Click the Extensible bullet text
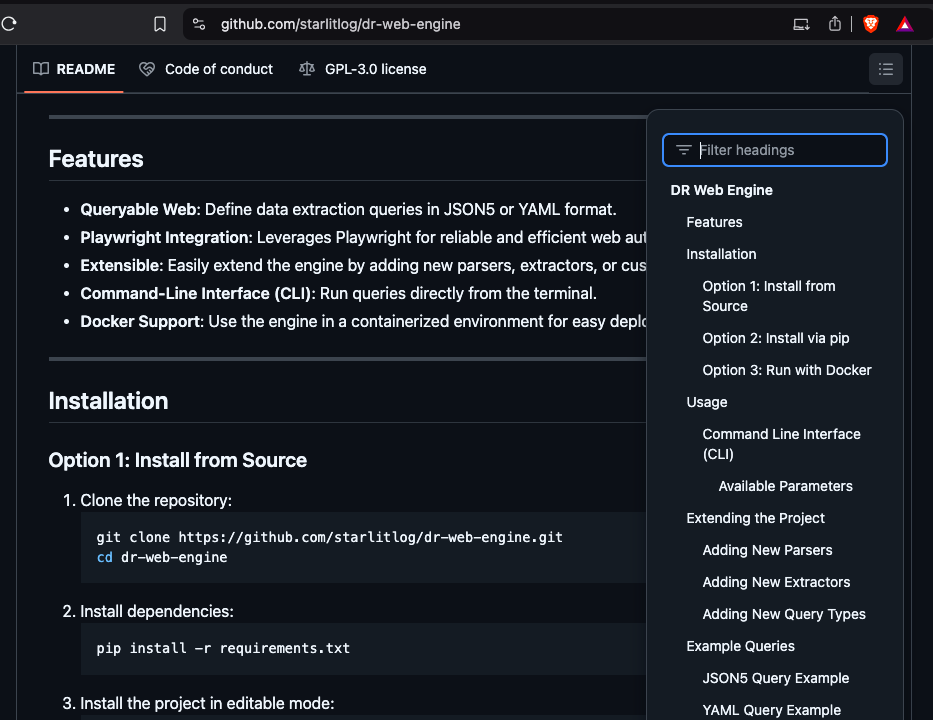The image size is (933, 720). point(363,265)
